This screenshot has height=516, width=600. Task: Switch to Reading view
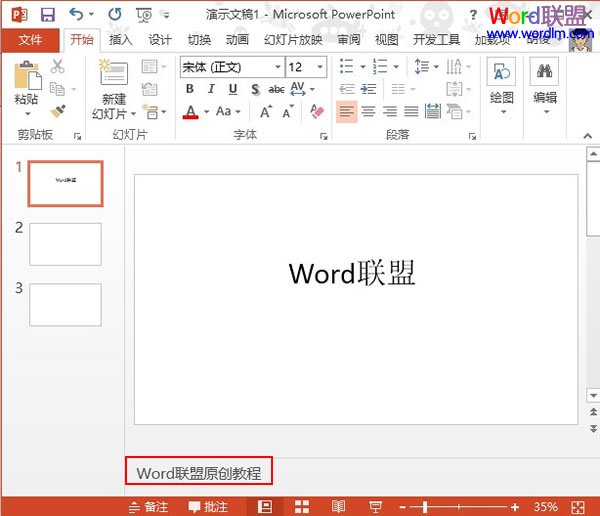pos(339,507)
